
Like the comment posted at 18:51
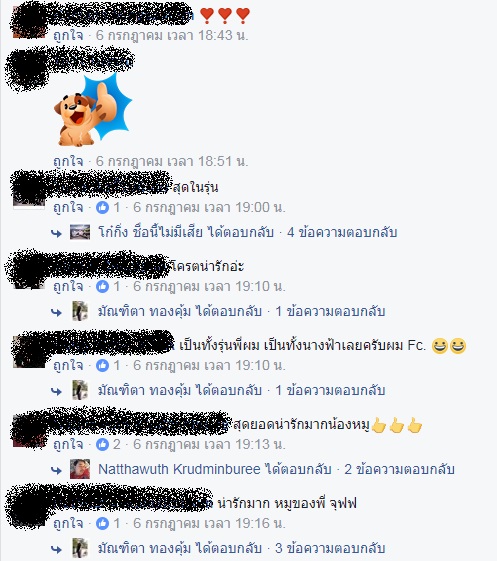(x=68, y=161)
